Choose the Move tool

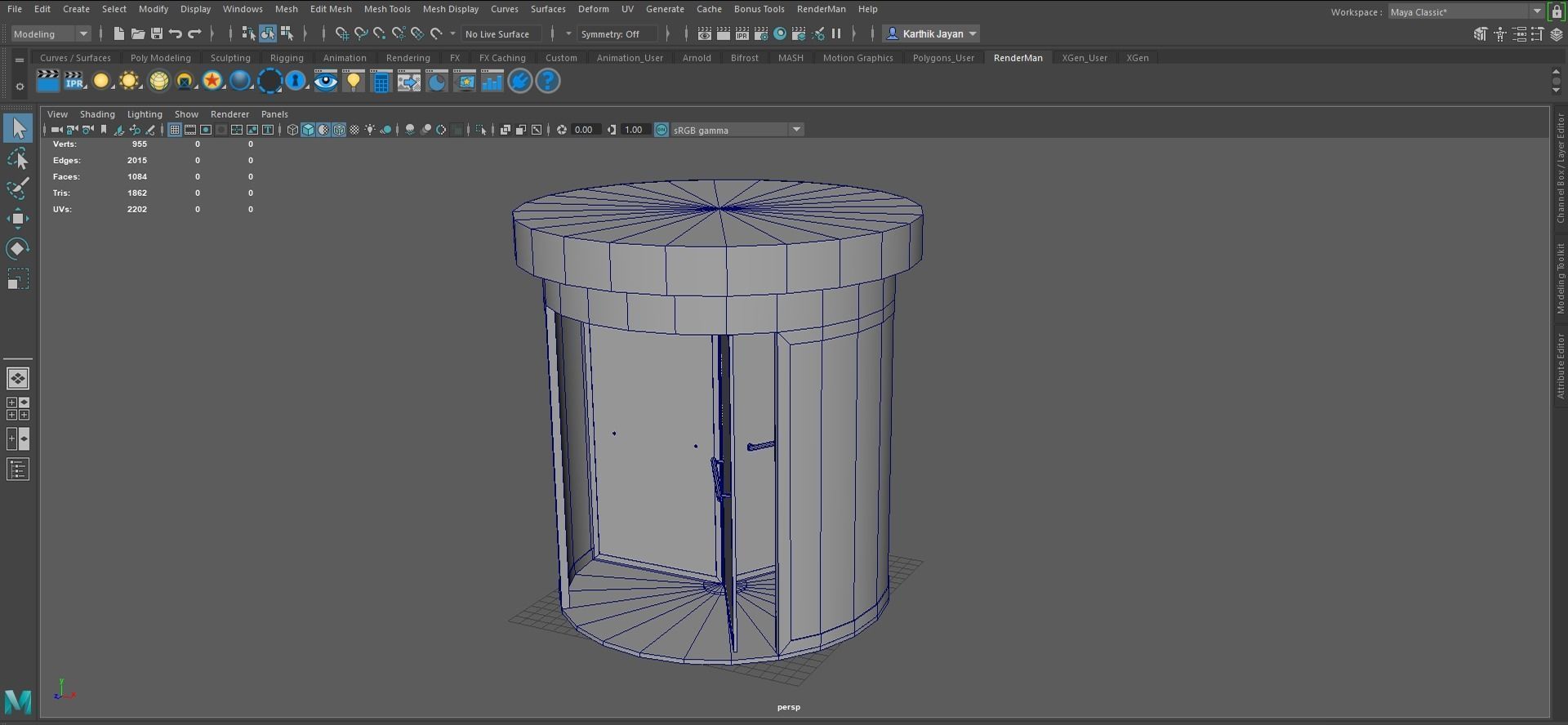pyautogui.click(x=18, y=218)
